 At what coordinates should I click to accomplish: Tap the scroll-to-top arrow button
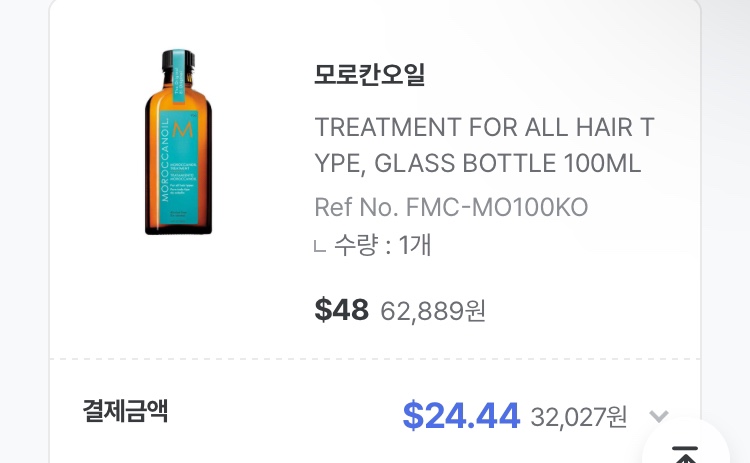(x=685, y=454)
